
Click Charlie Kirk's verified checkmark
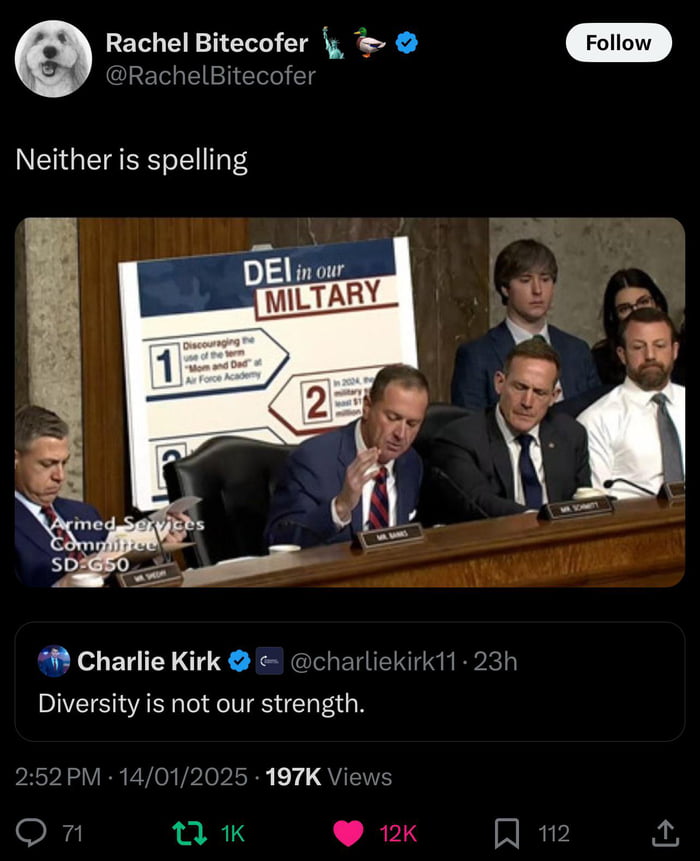(236, 661)
